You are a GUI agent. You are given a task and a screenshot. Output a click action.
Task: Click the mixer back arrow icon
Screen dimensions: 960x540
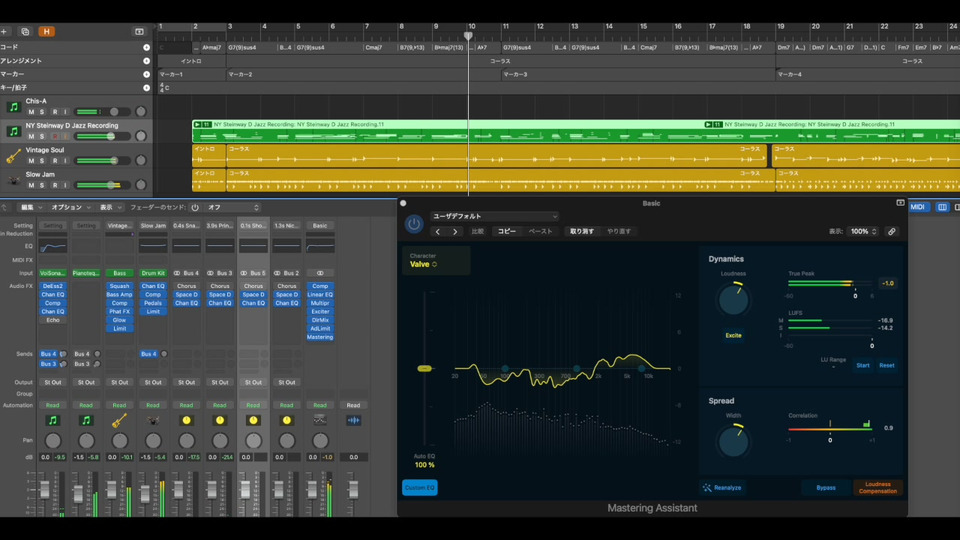[x=5, y=207]
